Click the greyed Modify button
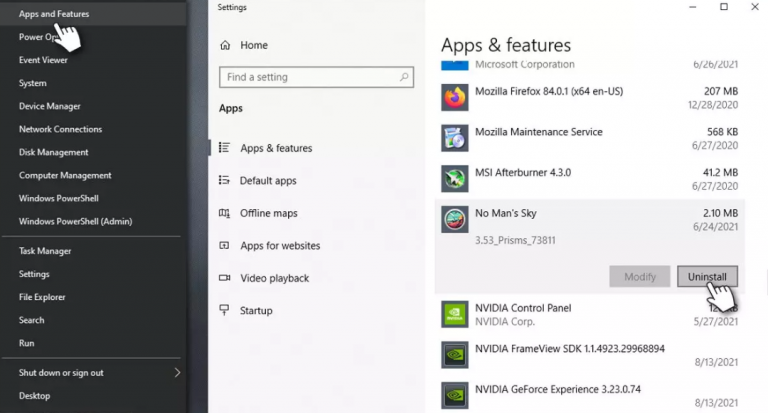Image resolution: width=768 pixels, height=413 pixels. (x=640, y=276)
